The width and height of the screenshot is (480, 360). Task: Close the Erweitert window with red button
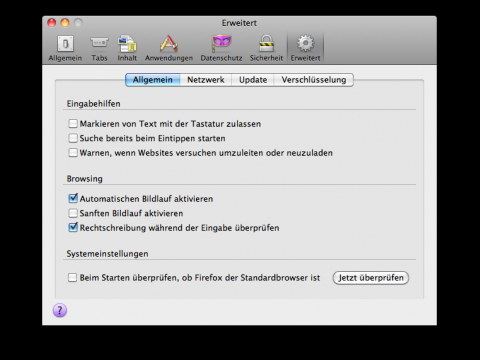click(x=52, y=23)
